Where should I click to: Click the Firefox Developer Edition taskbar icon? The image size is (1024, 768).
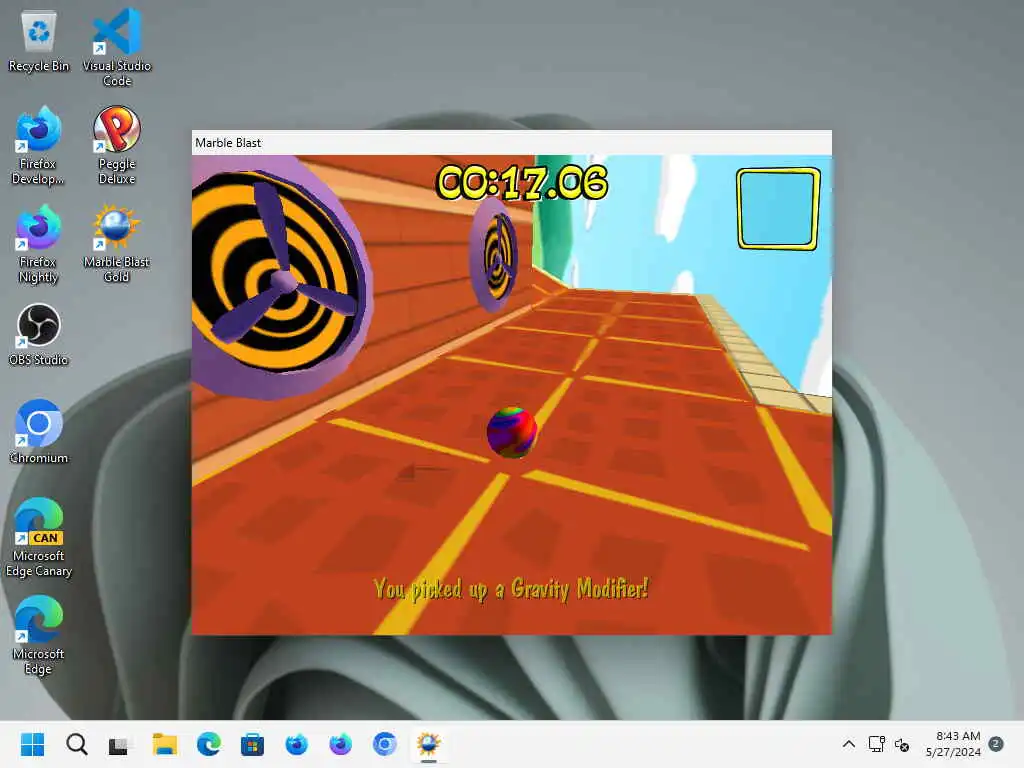point(296,744)
